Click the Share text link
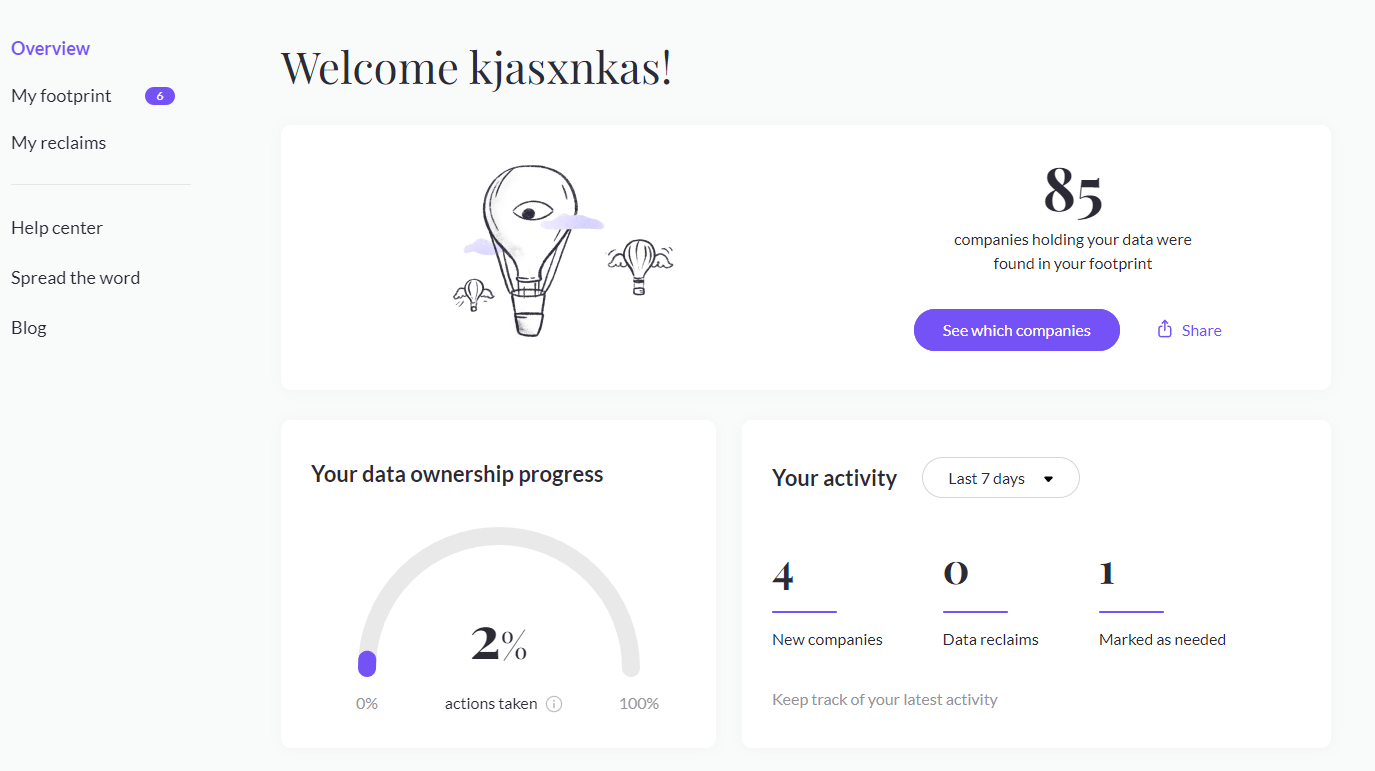Image resolution: width=1375 pixels, height=771 pixels. tap(1201, 331)
